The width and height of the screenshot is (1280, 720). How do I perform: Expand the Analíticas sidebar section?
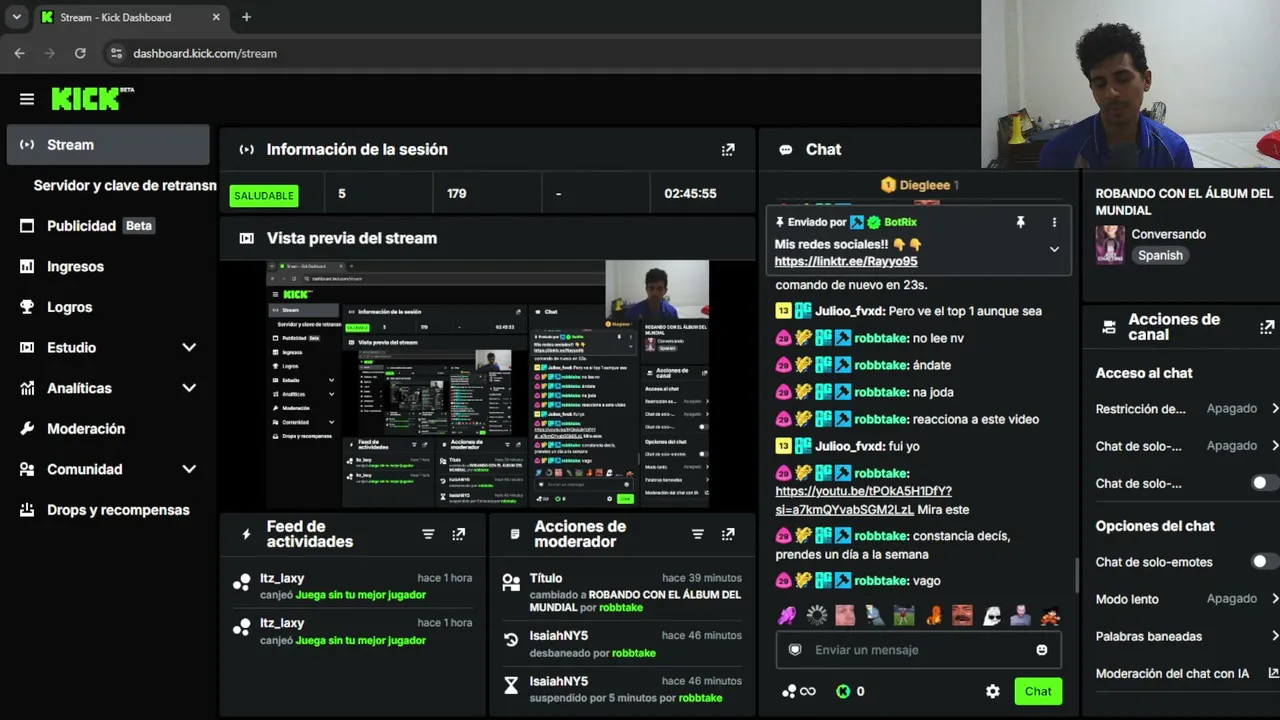point(189,388)
